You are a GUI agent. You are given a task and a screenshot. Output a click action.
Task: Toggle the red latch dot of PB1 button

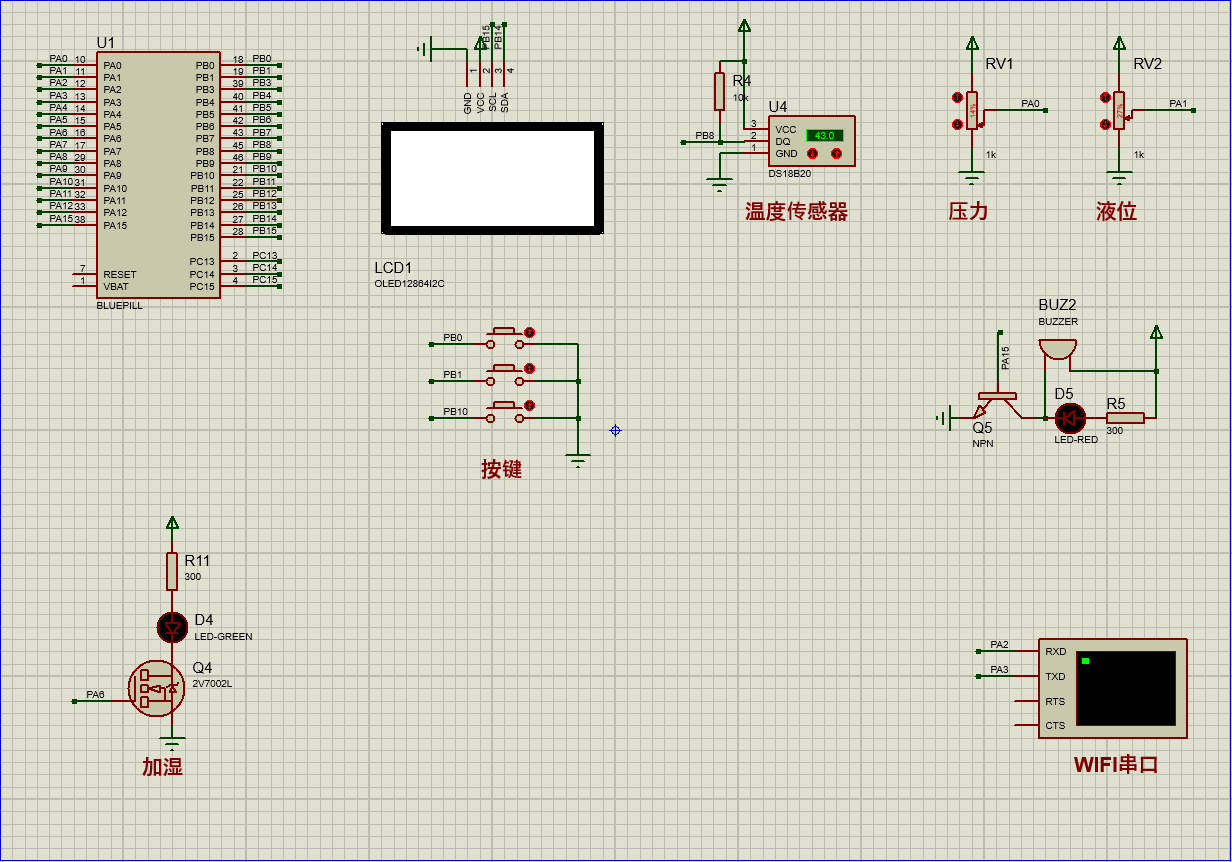[x=529, y=369]
